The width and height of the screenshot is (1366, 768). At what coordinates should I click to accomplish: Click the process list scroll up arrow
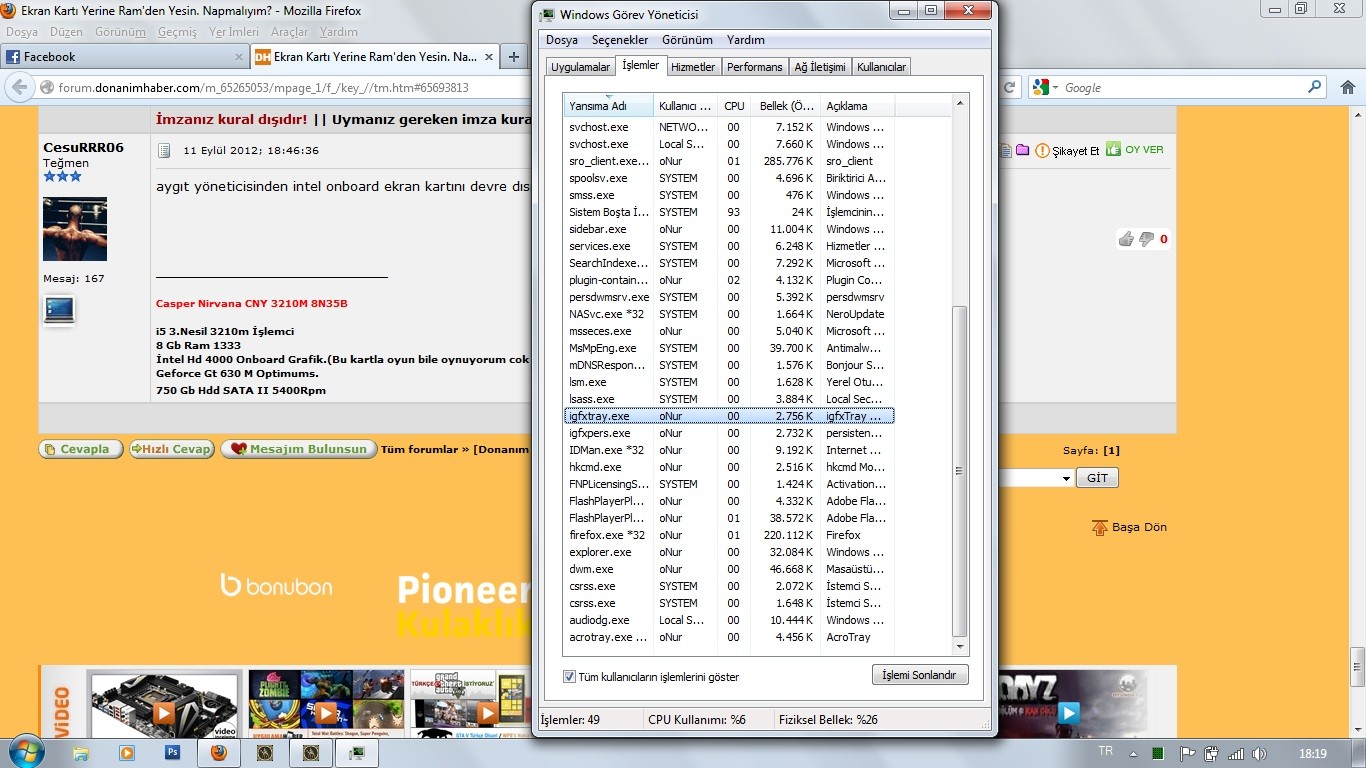(x=960, y=103)
